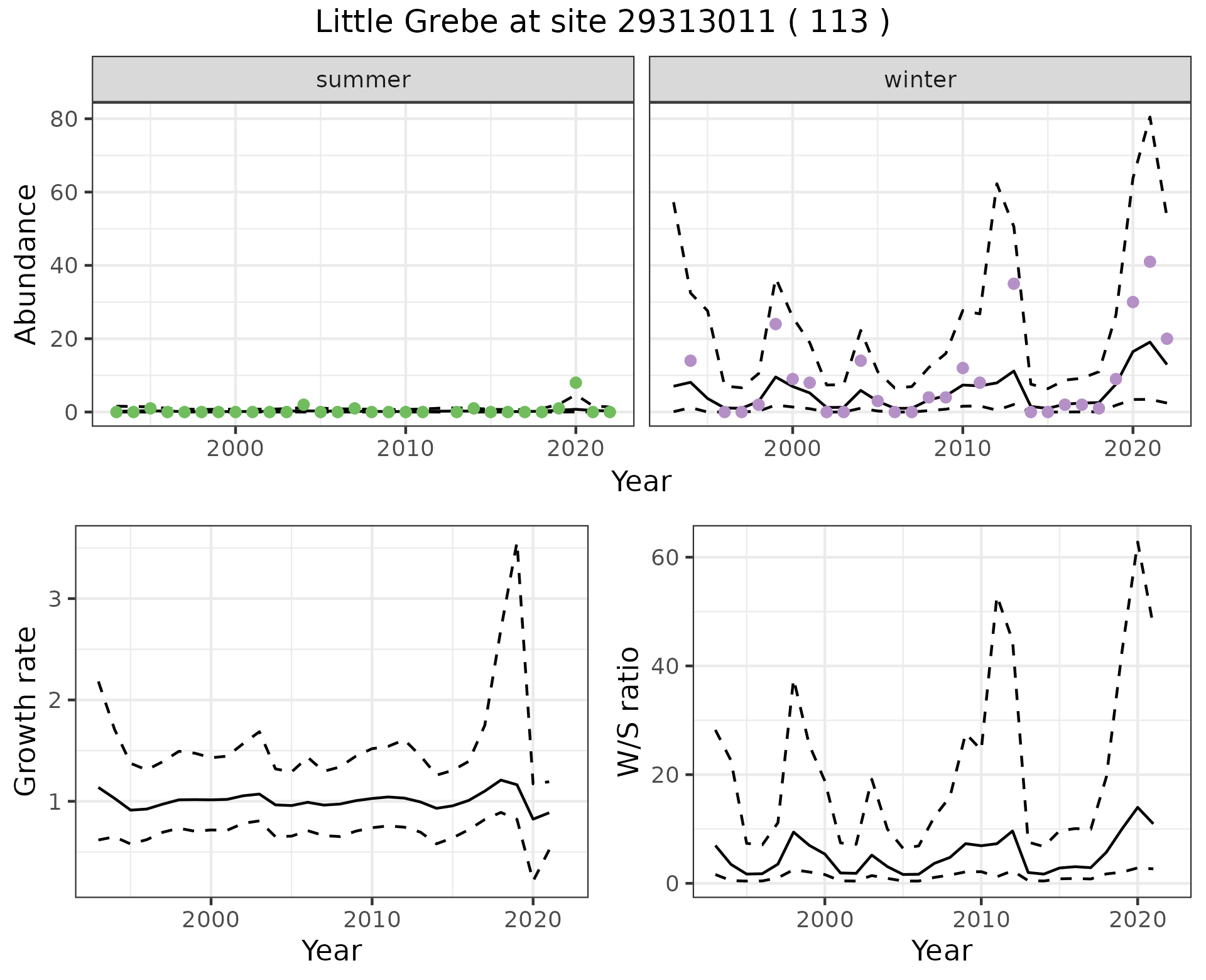Click the purple winter point at 1999

click(x=775, y=324)
